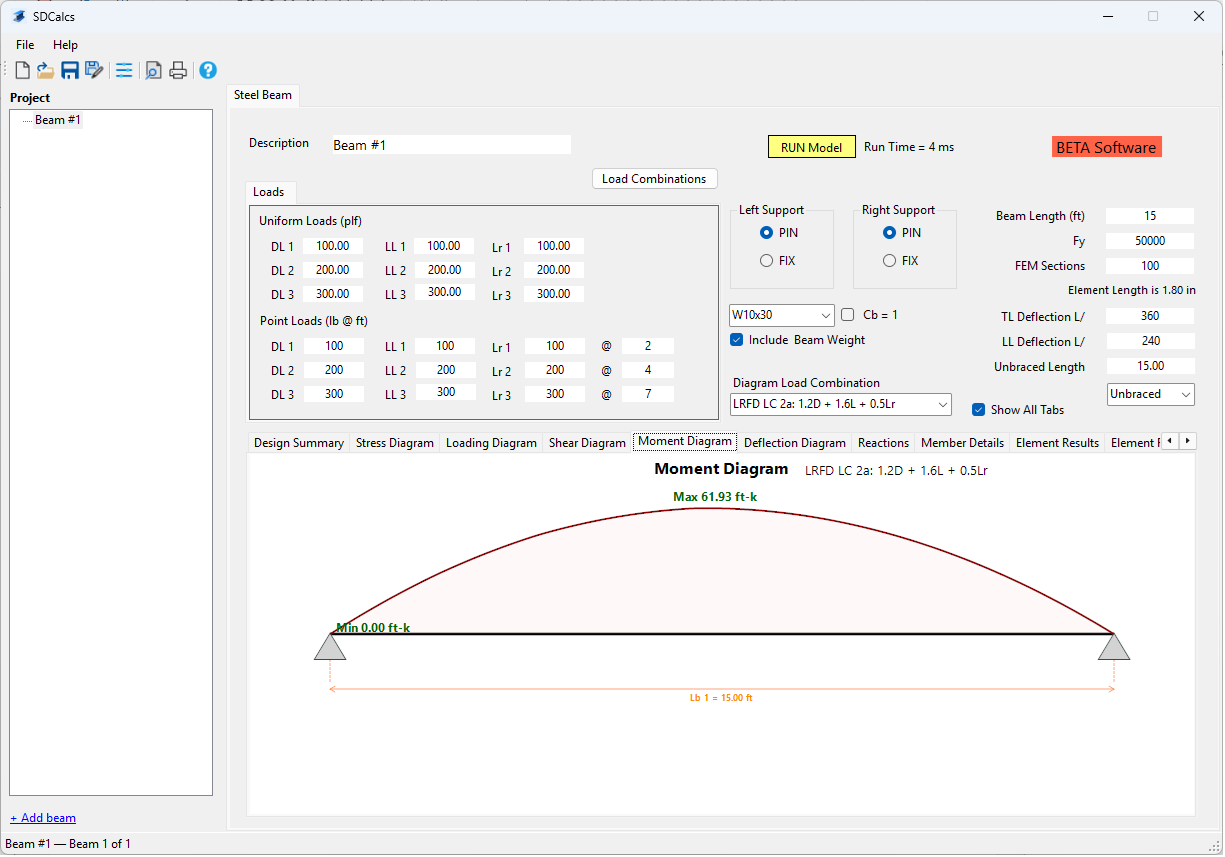The width and height of the screenshot is (1225, 857).
Task: Select FIX for Right Support
Action: [901, 261]
